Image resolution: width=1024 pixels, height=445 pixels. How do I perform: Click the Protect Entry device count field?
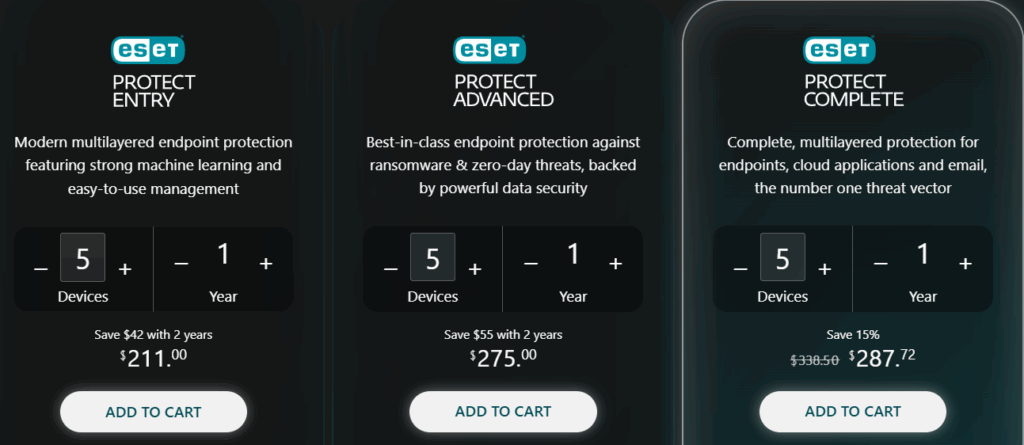point(83,258)
